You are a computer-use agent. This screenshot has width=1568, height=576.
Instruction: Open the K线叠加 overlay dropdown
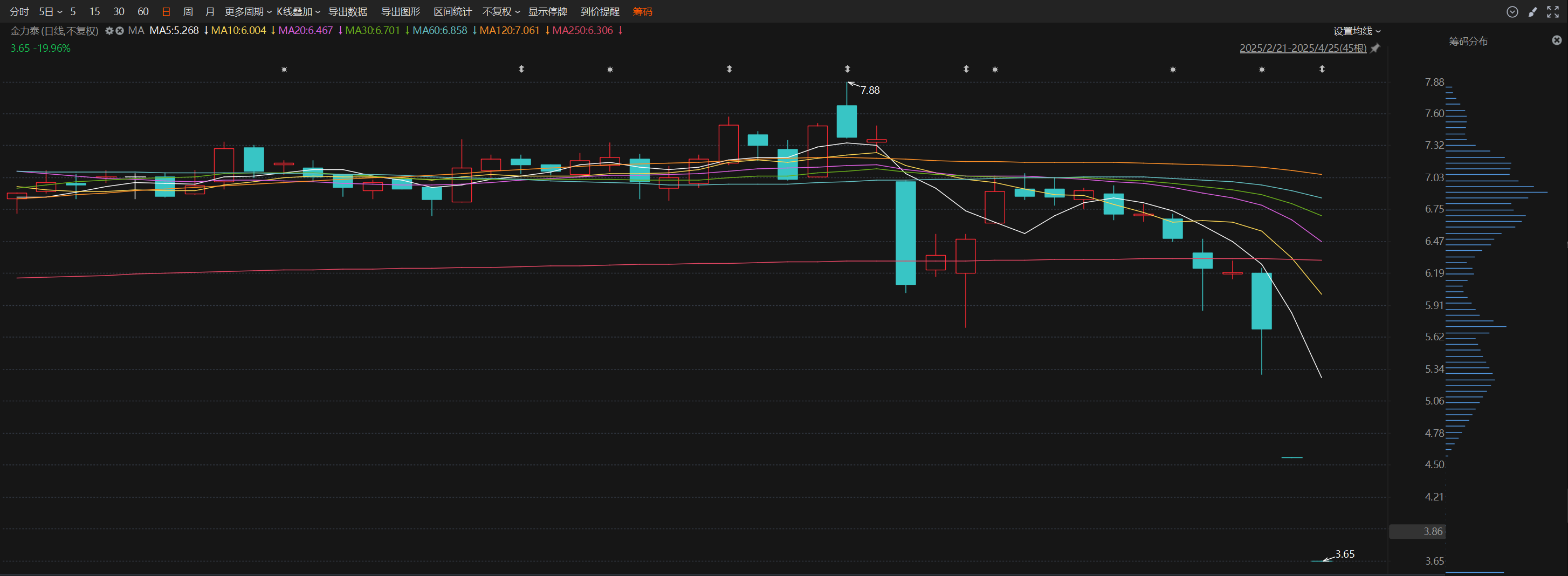[298, 11]
